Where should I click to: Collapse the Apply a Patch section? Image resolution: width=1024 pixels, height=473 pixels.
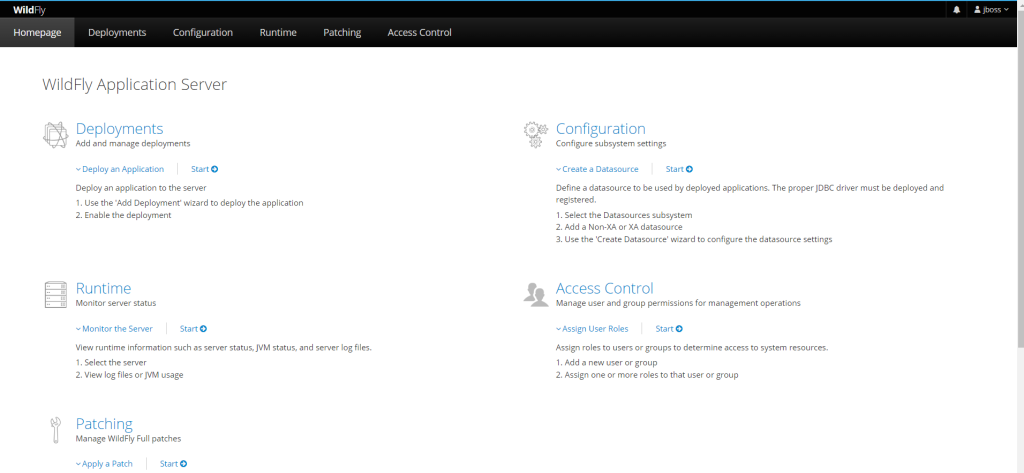tap(104, 464)
